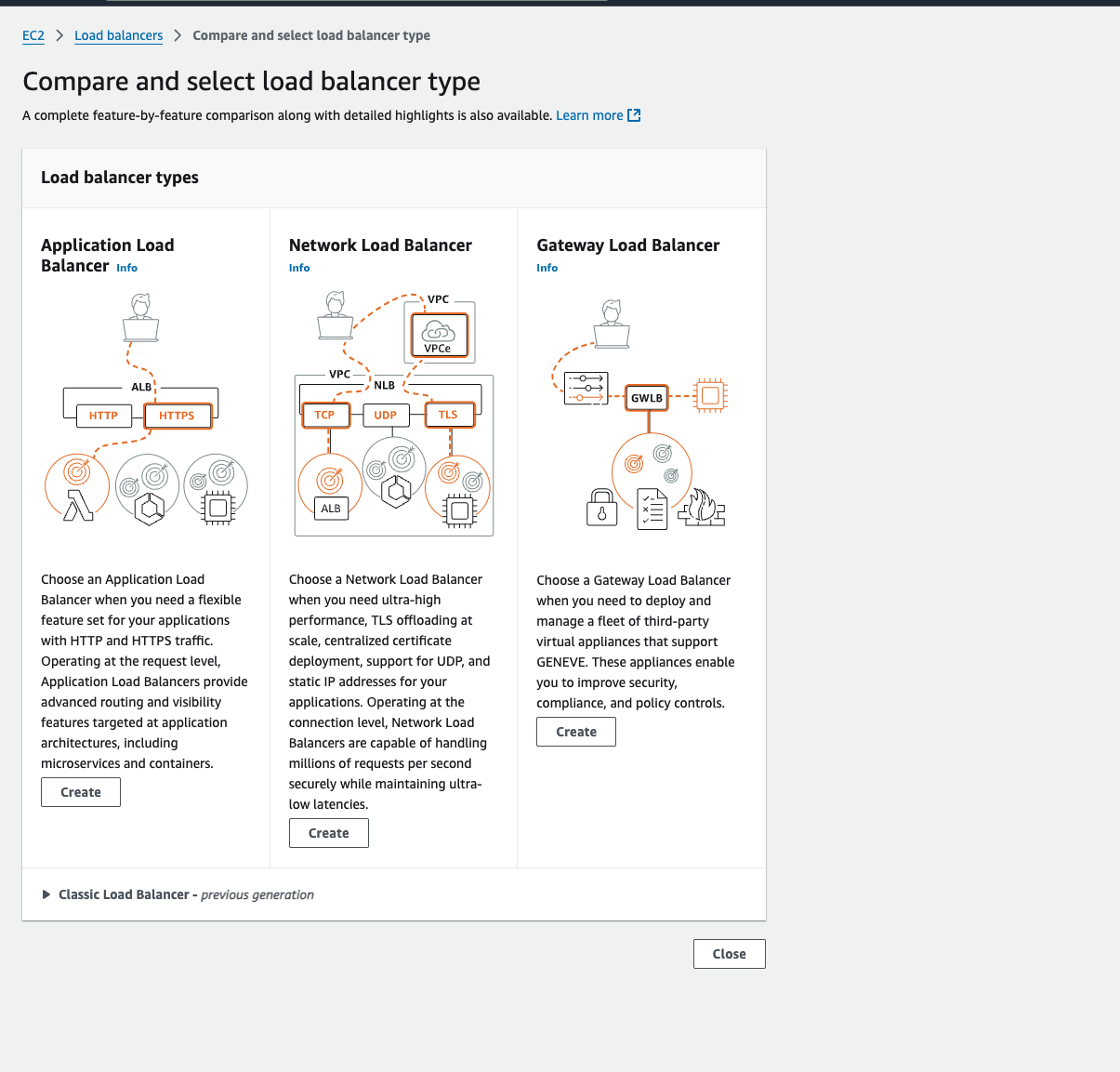This screenshot has height=1072, width=1120.
Task: Create a Gateway Load Balancer
Action: point(576,732)
